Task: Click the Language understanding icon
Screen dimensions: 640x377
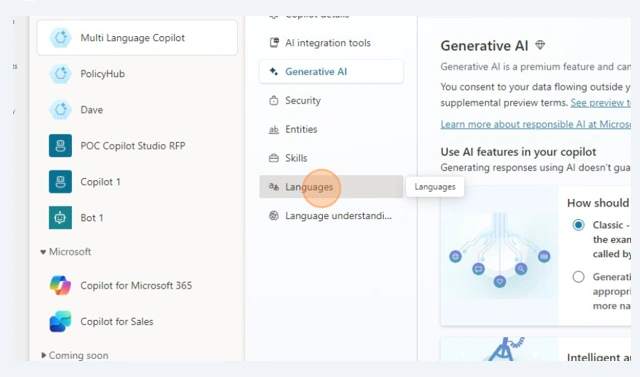Action: click(273, 215)
